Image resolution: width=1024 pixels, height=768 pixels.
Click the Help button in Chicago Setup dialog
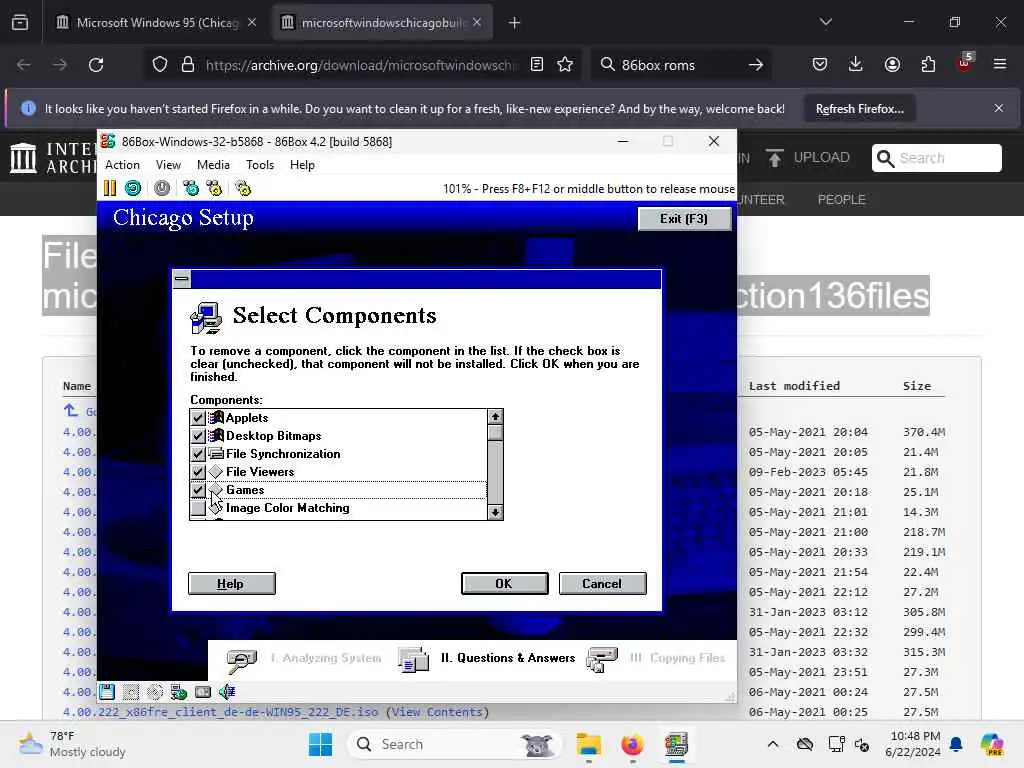pyautogui.click(x=231, y=583)
